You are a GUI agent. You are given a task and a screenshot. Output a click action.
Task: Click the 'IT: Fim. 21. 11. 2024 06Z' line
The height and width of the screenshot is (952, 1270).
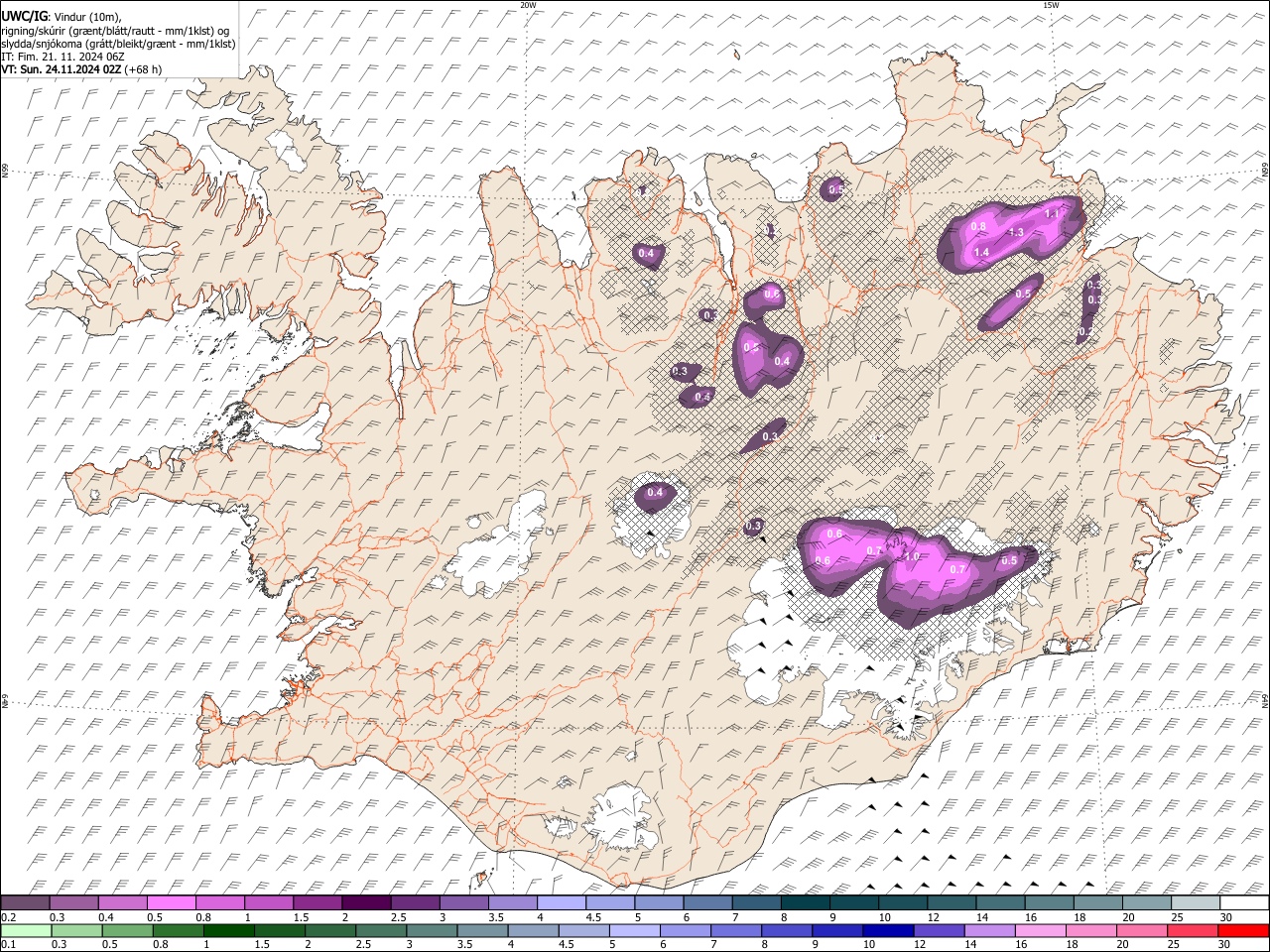[63, 57]
